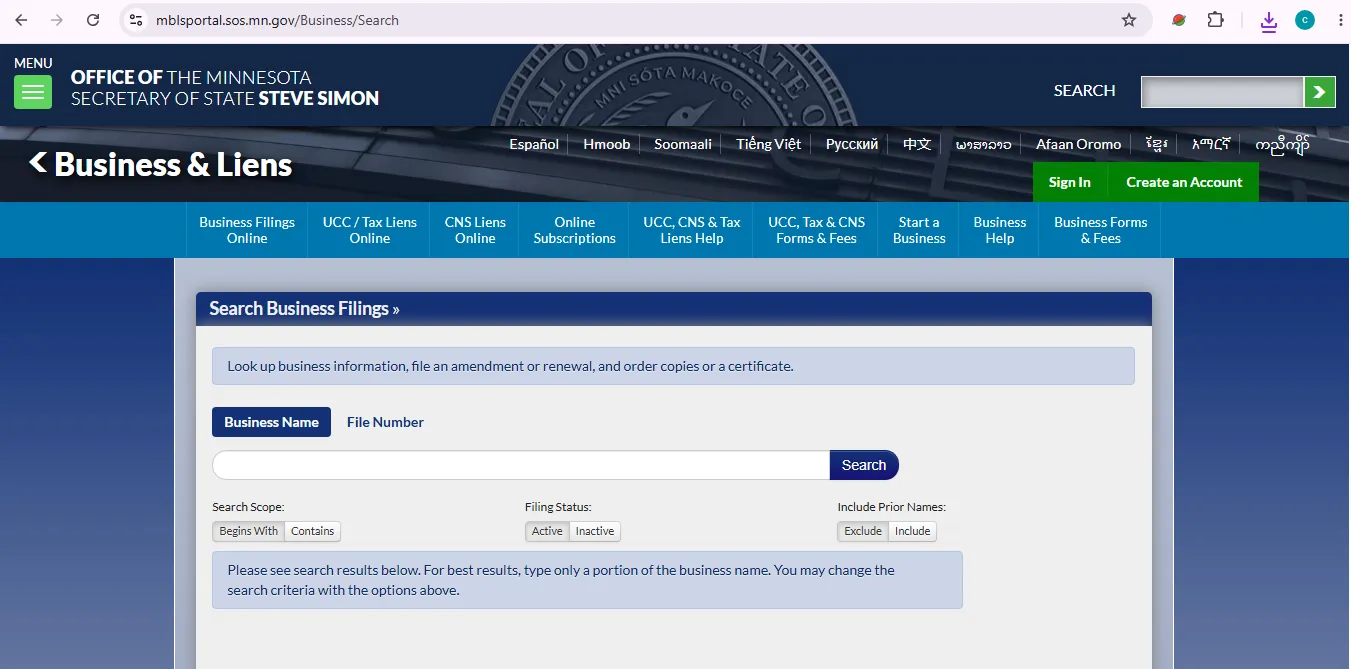
Task: Open UCC, CNS & Tax Liens Help
Action: (x=692, y=230)
